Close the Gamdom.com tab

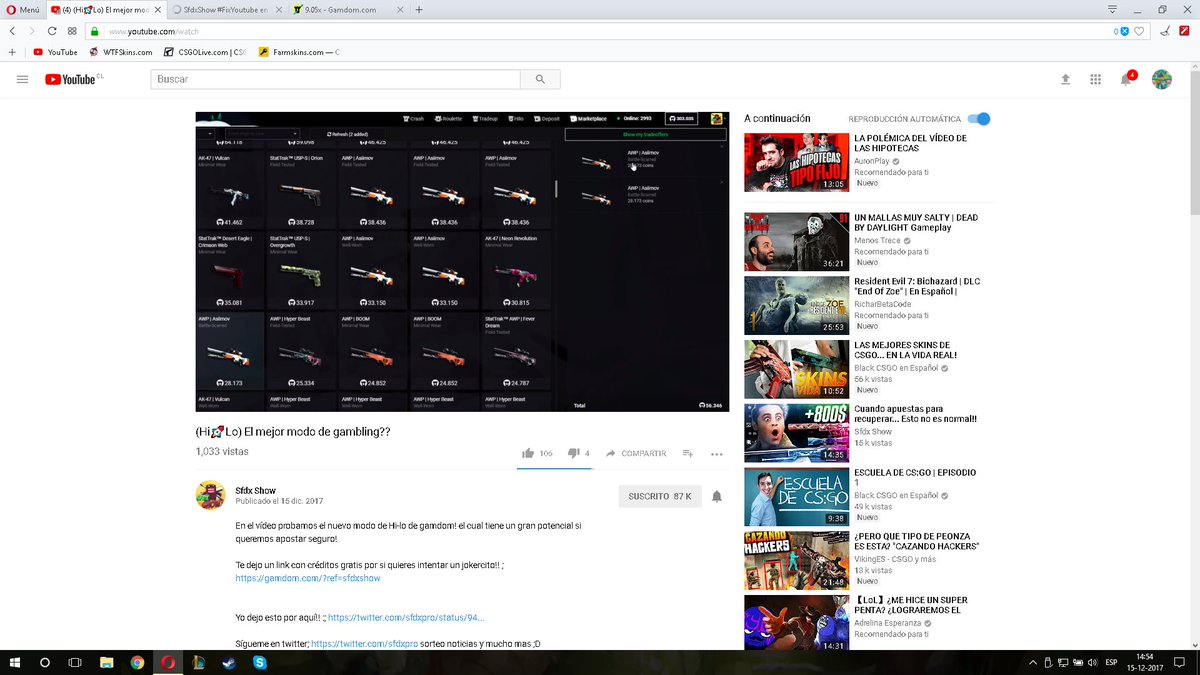[399, 9]
